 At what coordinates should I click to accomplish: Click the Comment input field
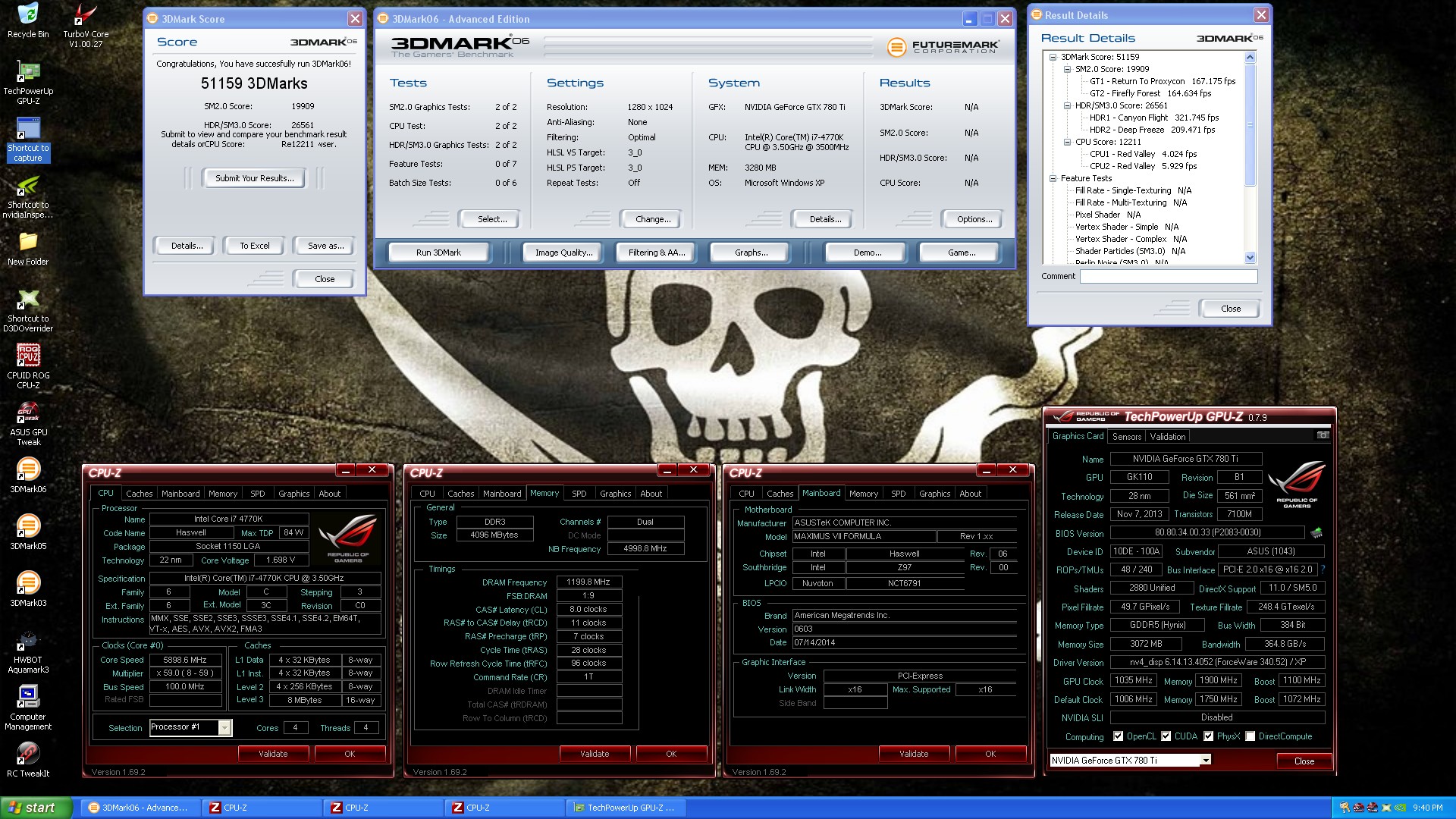(1168, 277)
